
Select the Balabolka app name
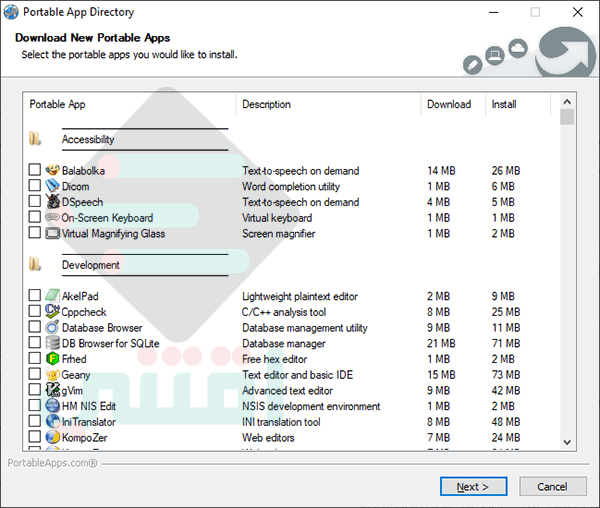[x=83, y=171]
